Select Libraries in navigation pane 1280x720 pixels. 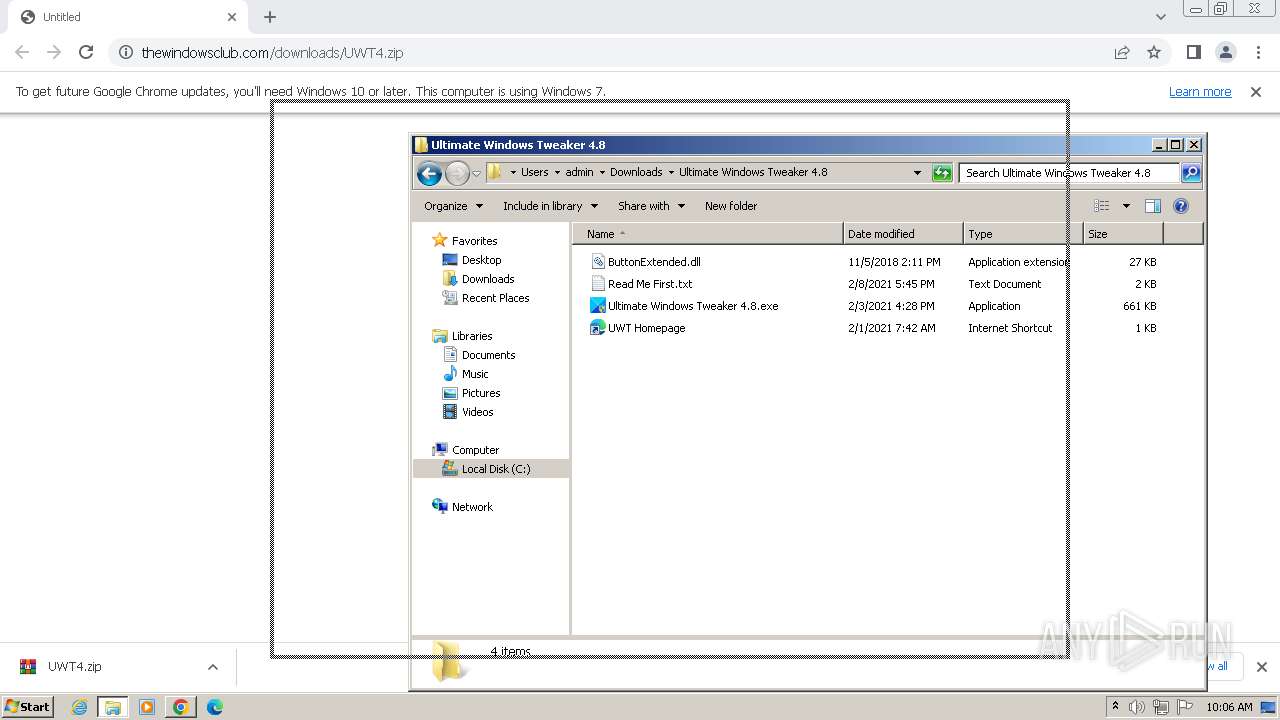pos(471,336)
